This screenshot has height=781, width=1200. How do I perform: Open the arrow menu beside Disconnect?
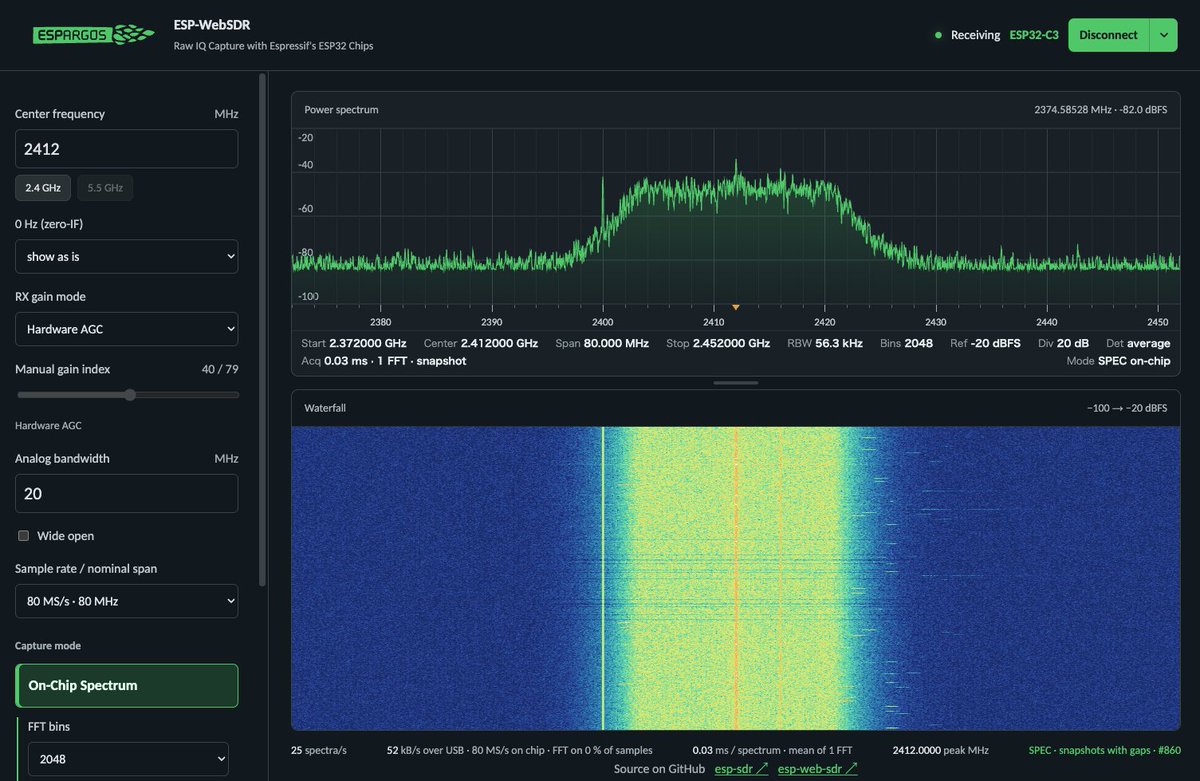pyautogui.click(x=1165, y=35)
